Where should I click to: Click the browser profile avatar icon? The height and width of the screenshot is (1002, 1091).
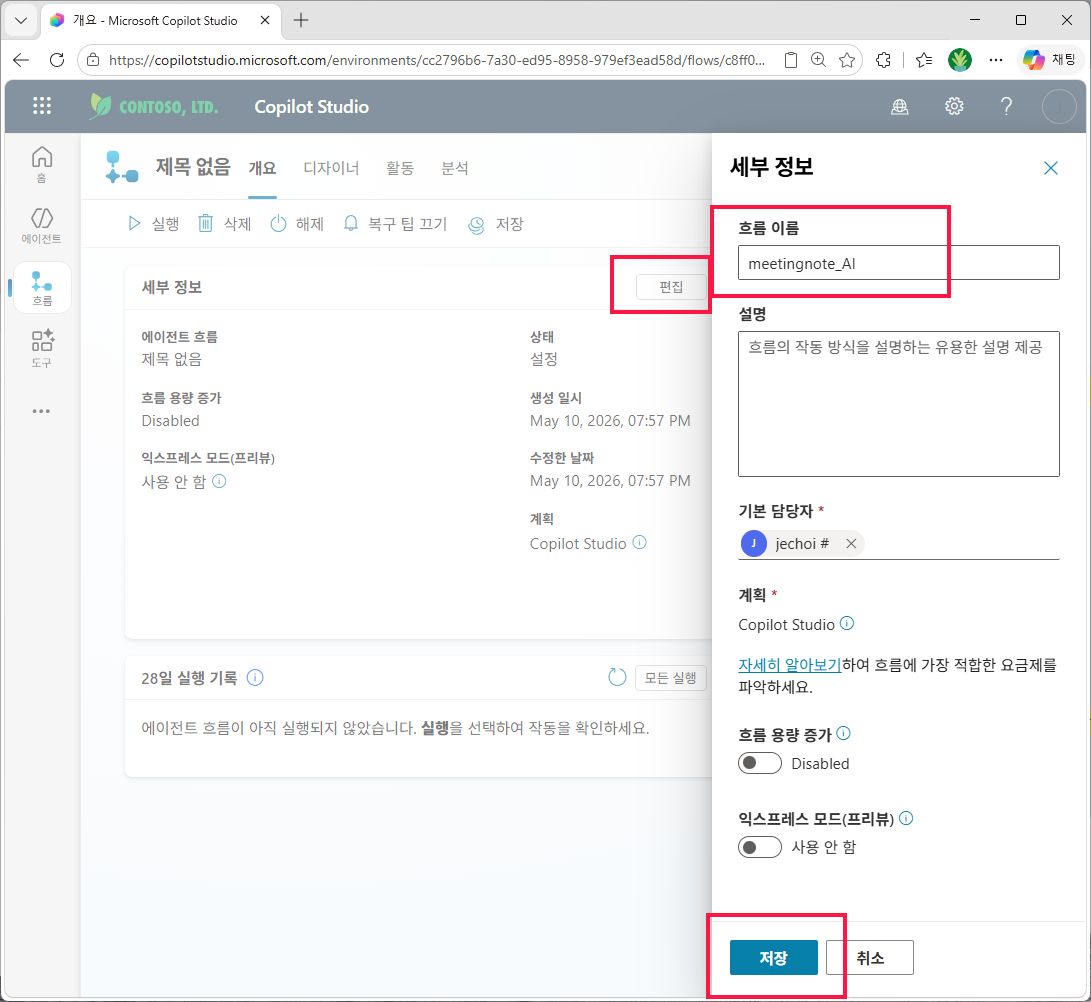(960, 61)
